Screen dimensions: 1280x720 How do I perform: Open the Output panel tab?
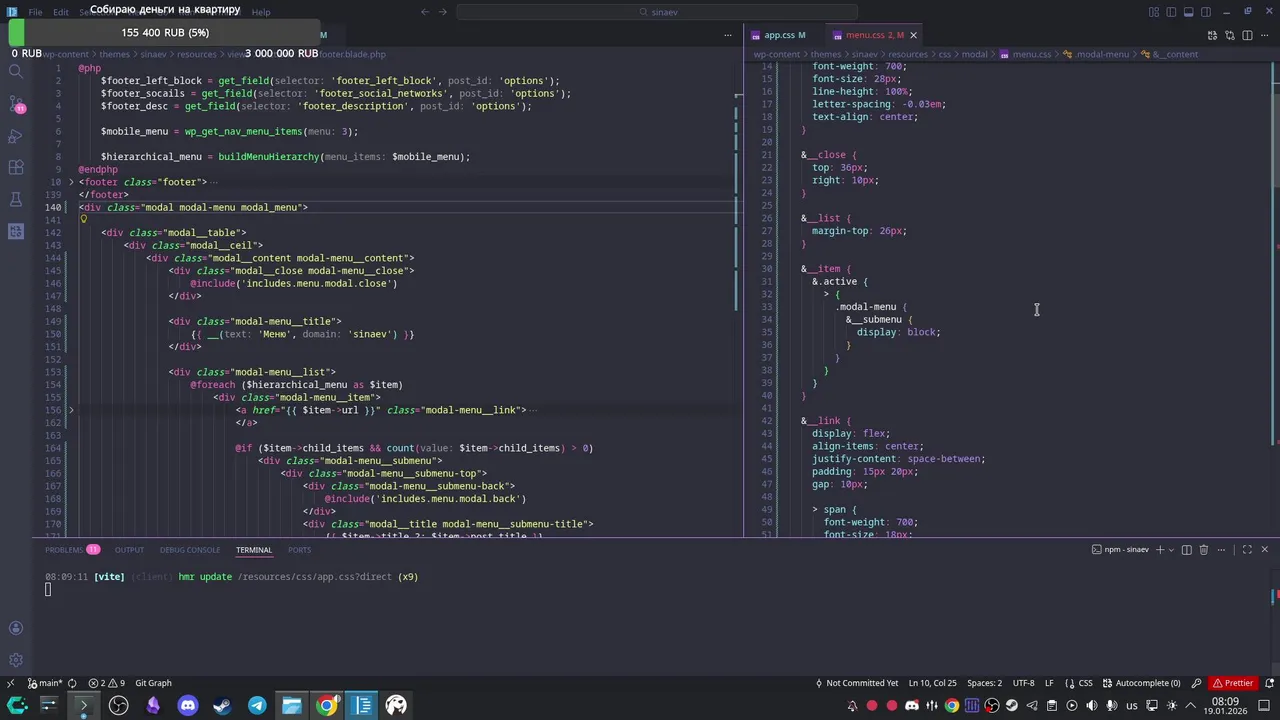129,549
